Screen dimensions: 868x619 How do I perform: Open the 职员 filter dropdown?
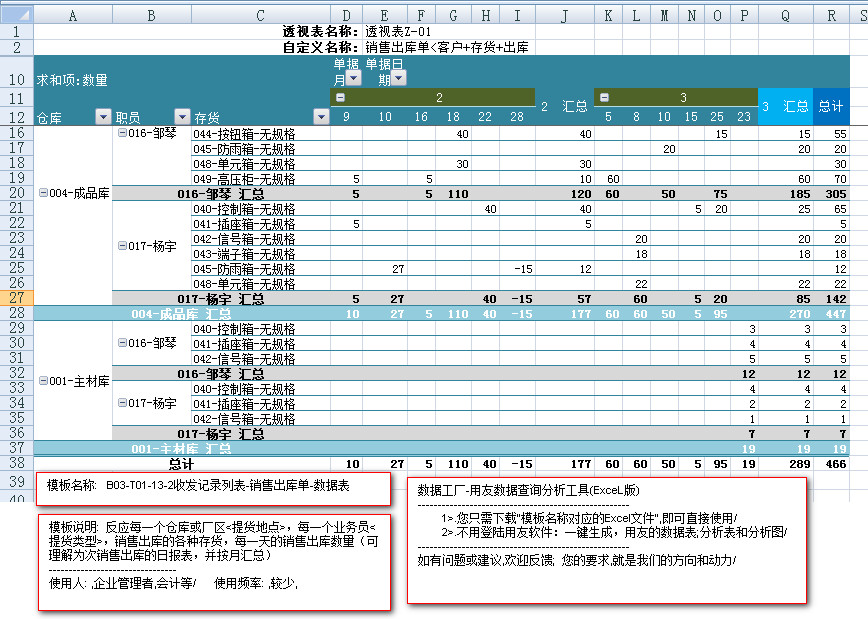click(182, 117)
